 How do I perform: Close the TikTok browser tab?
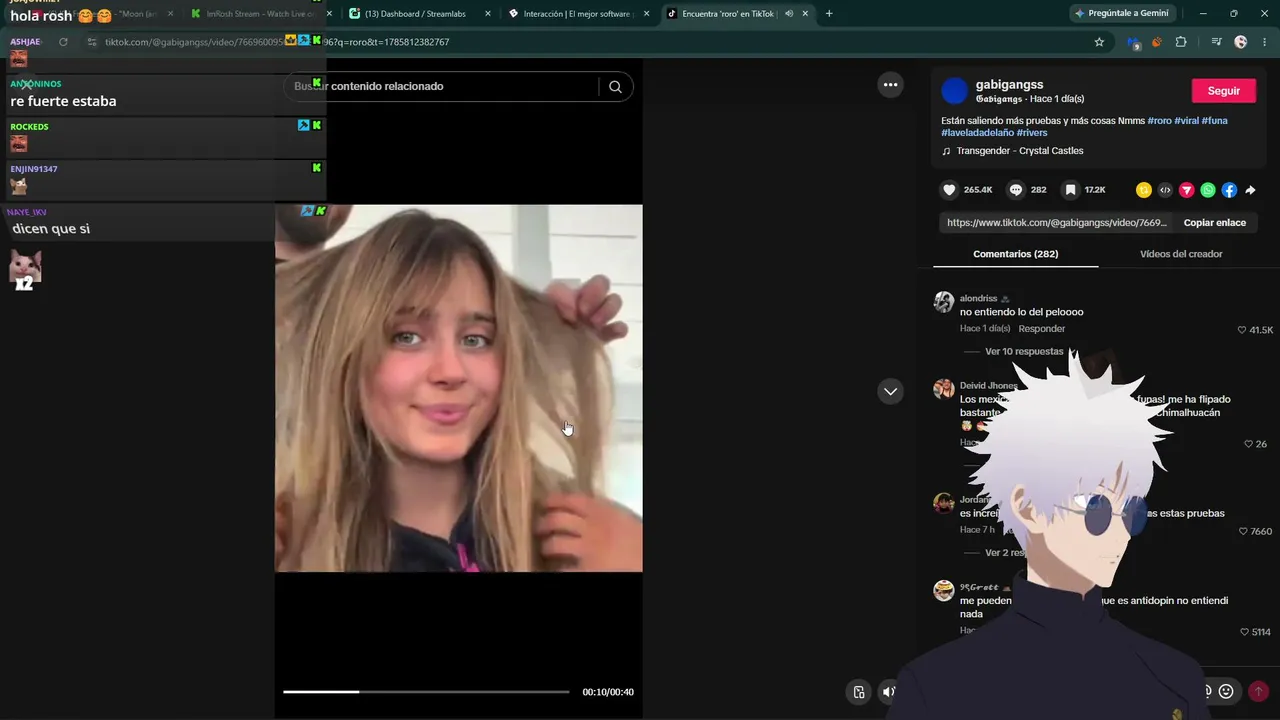coord(805,14)
